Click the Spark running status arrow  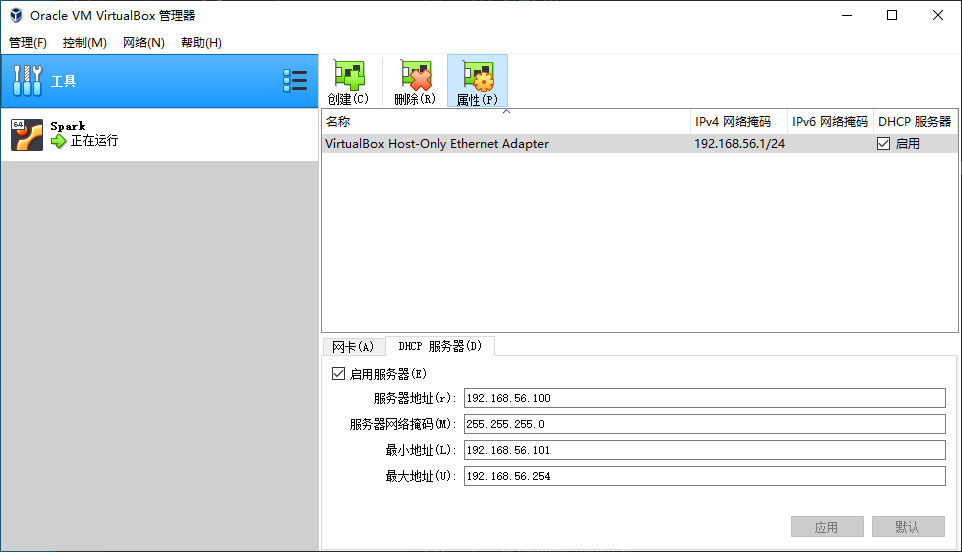click(x=58, y=141)
